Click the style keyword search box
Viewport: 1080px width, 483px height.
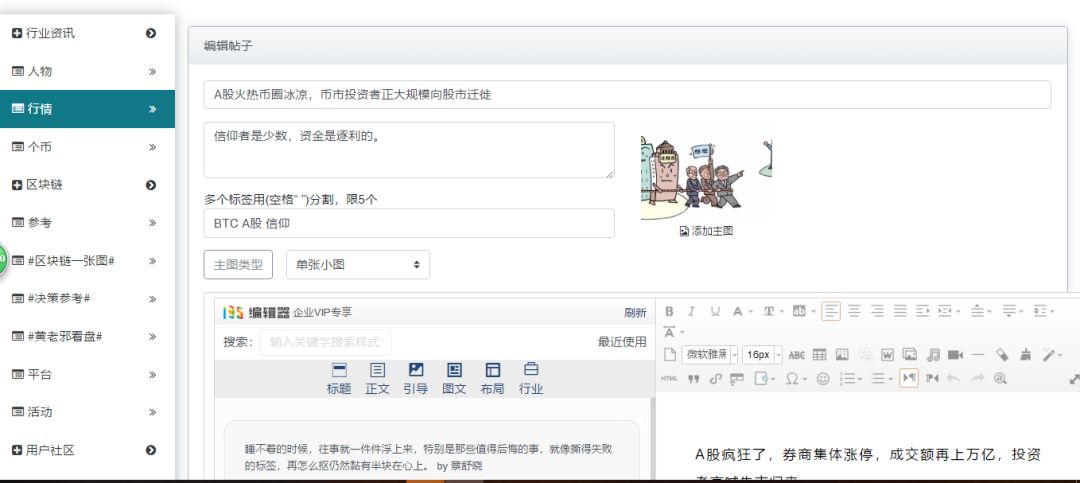pyautogui.click(x=325, y=342)
